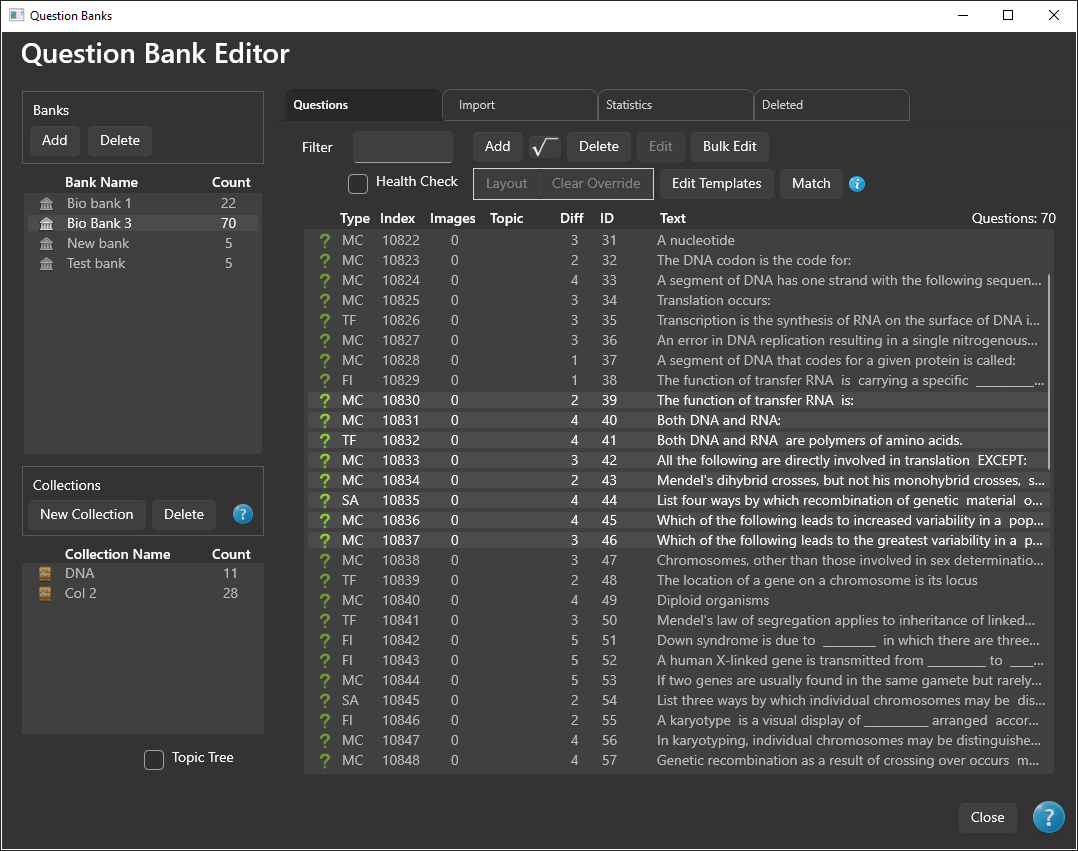Viewport: 1078px width, 851px height.
Task: Click the bank icon for Test bank
Action: [47, 263]
